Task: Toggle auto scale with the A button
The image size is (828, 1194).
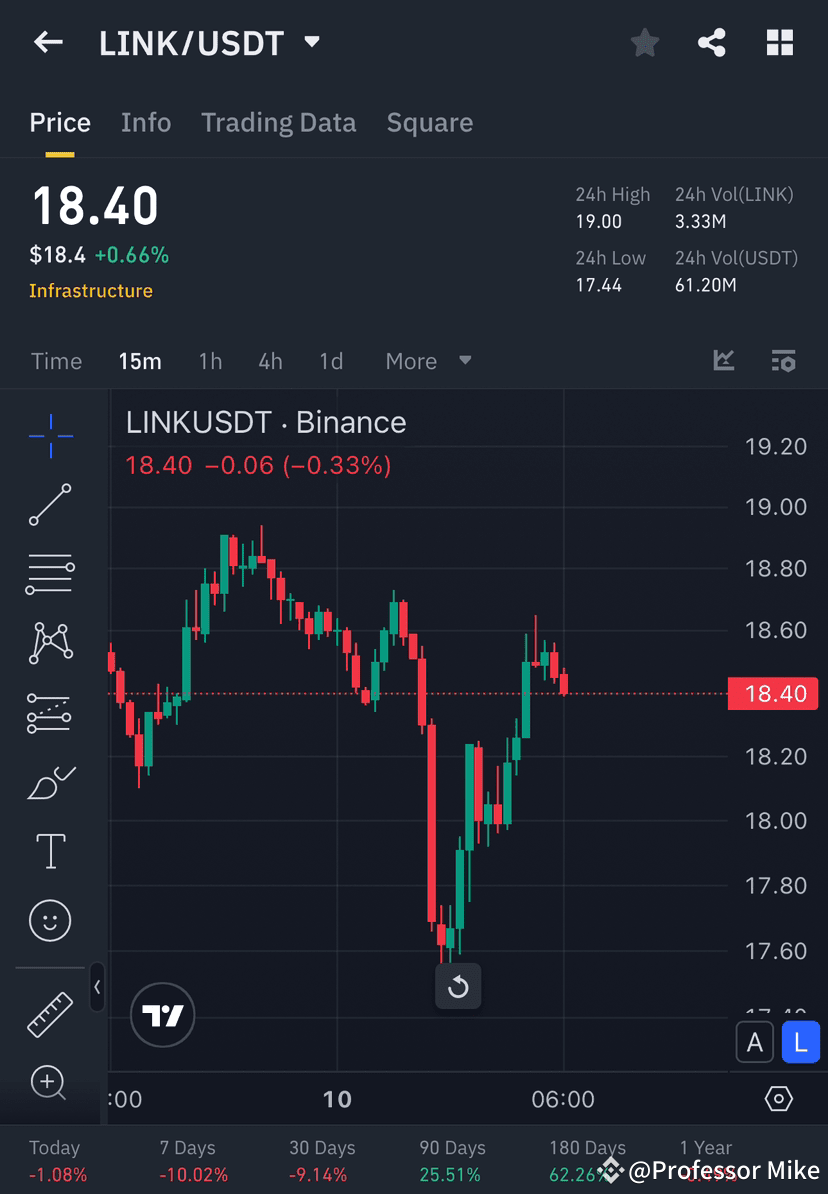Action: coord(755,1042)
